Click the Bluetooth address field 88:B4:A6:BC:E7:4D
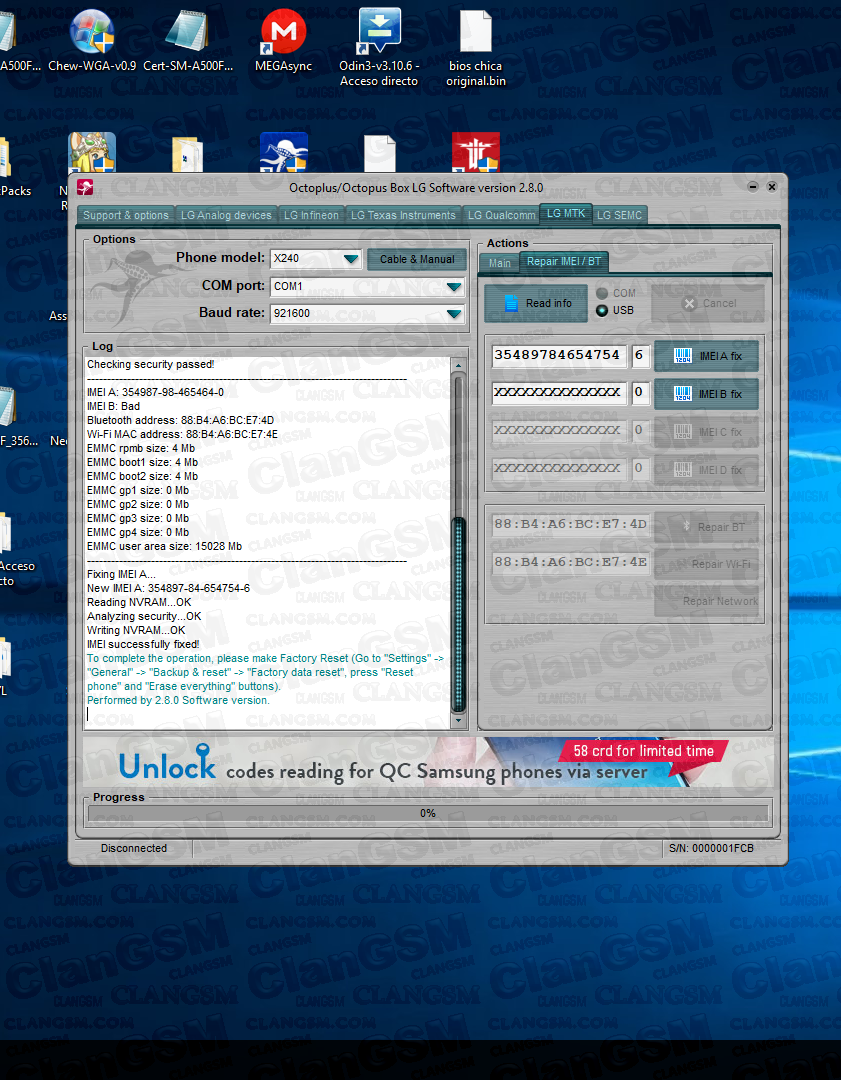Image resolution: width=841 pixels, height=1080 pixels. pyautogui.click(x=571, y=524)
